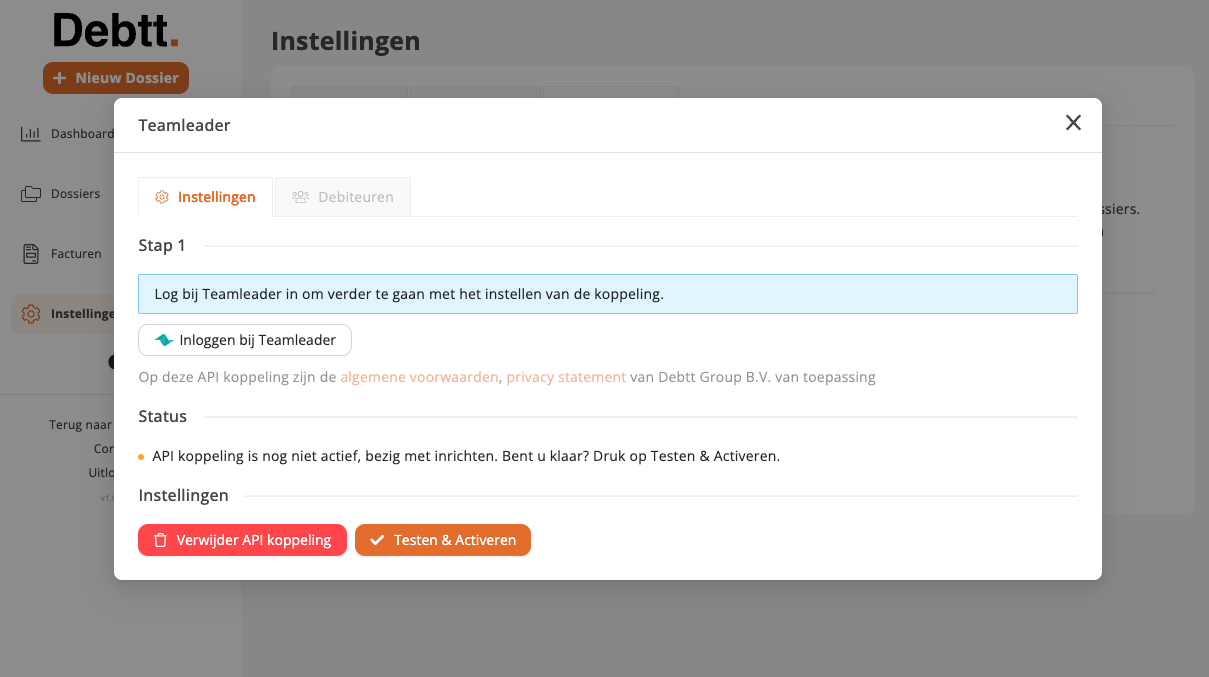The image size is (1209, 677).
Task: Open the privacy statement link
Action: click(566, 377)
